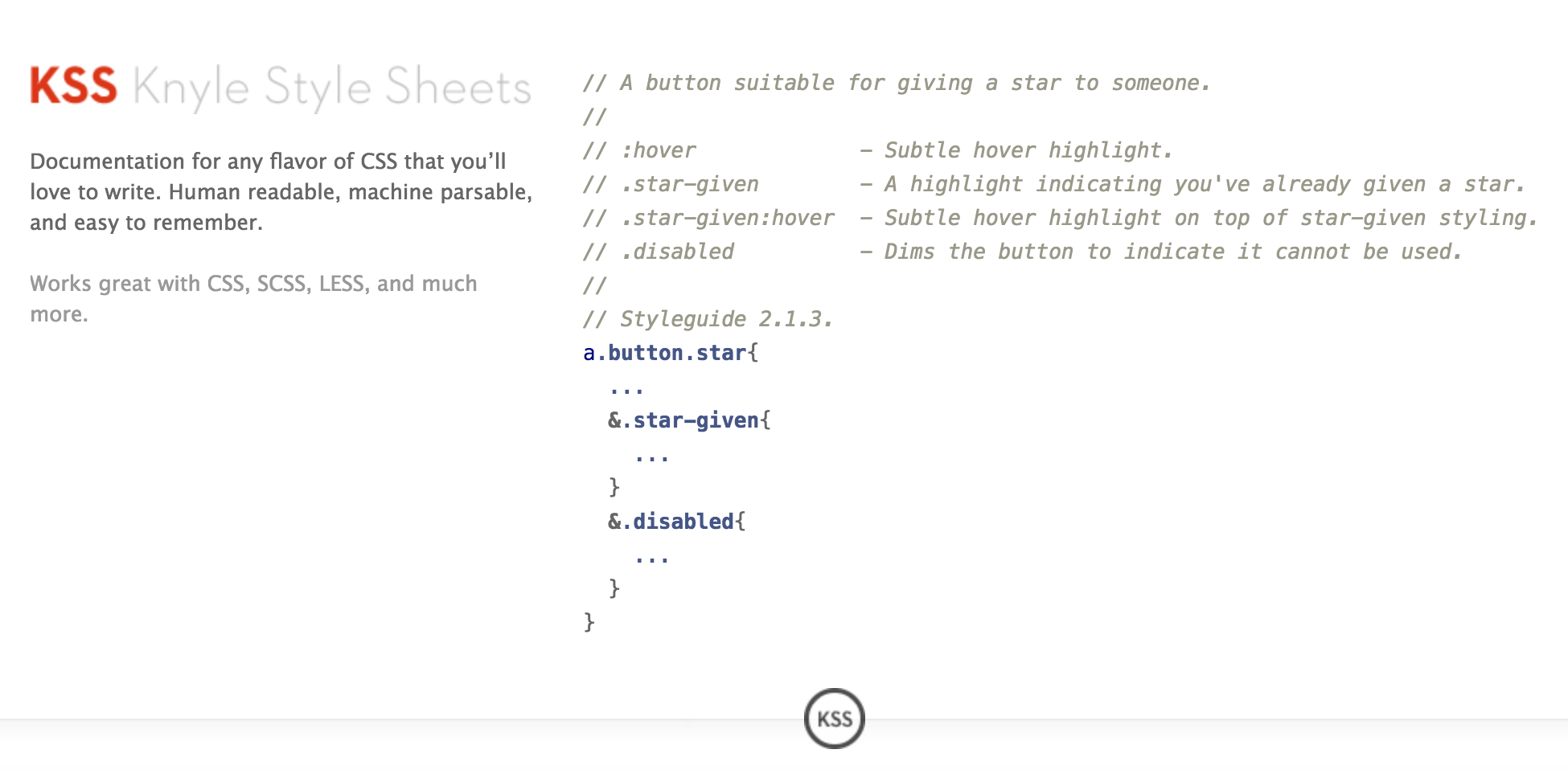Click the 'Subtle hover highlight.' description
1568x770 pixels.
click(1028, 150)
